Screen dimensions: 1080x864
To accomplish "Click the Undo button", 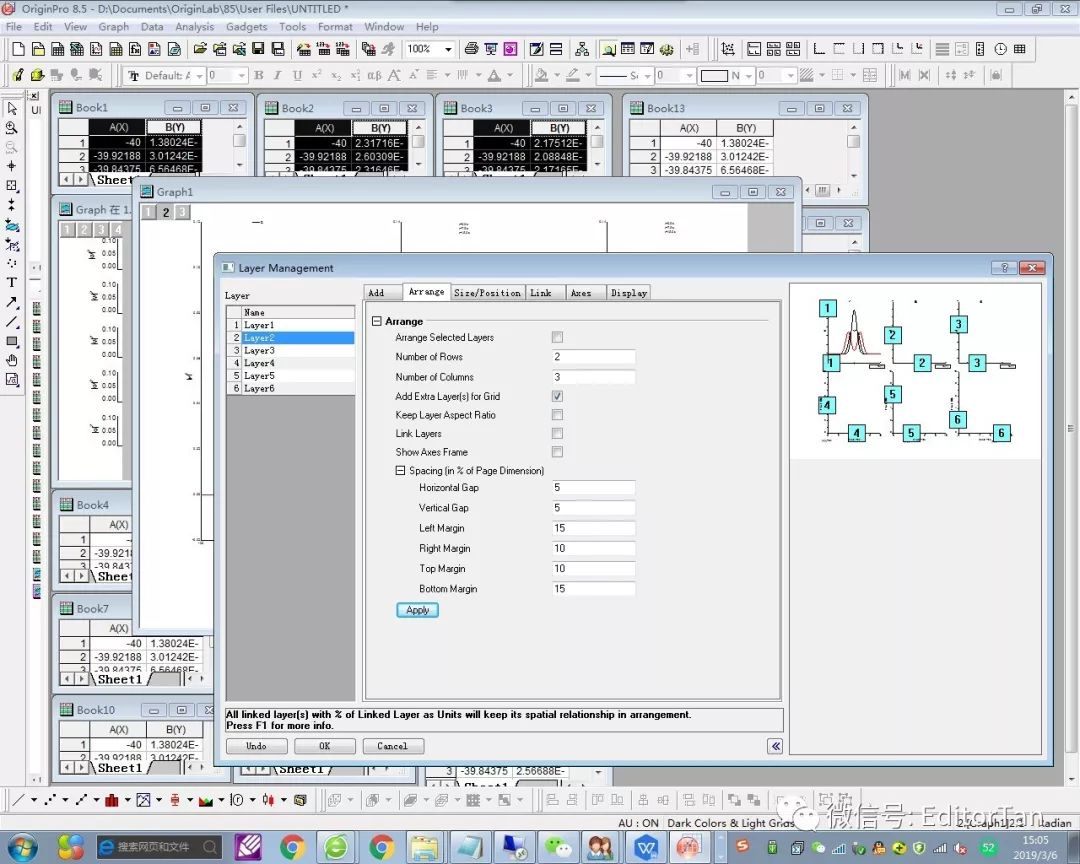I will coord(256,745).
